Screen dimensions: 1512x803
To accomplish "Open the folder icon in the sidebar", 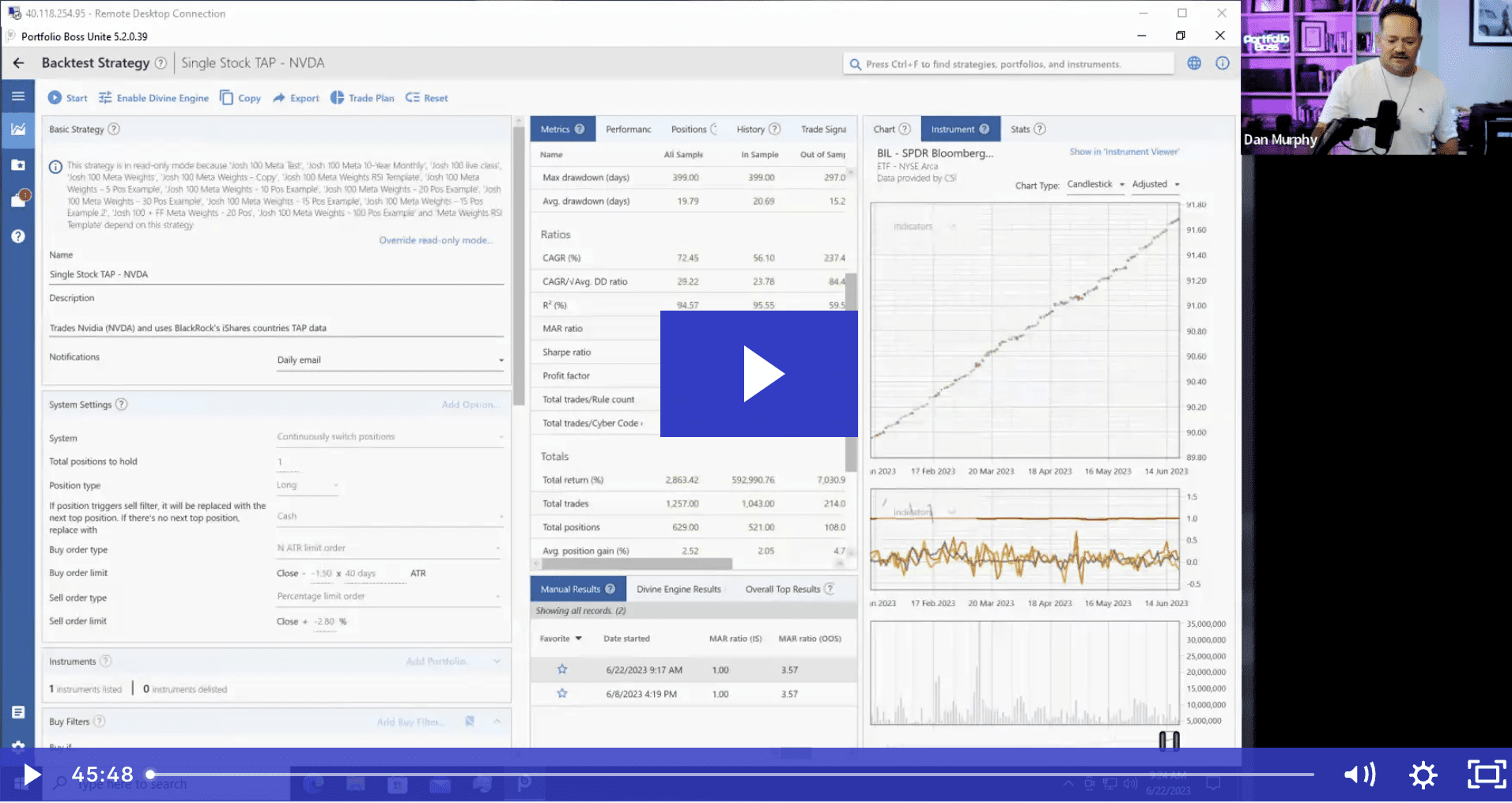I will click(18, 164).
